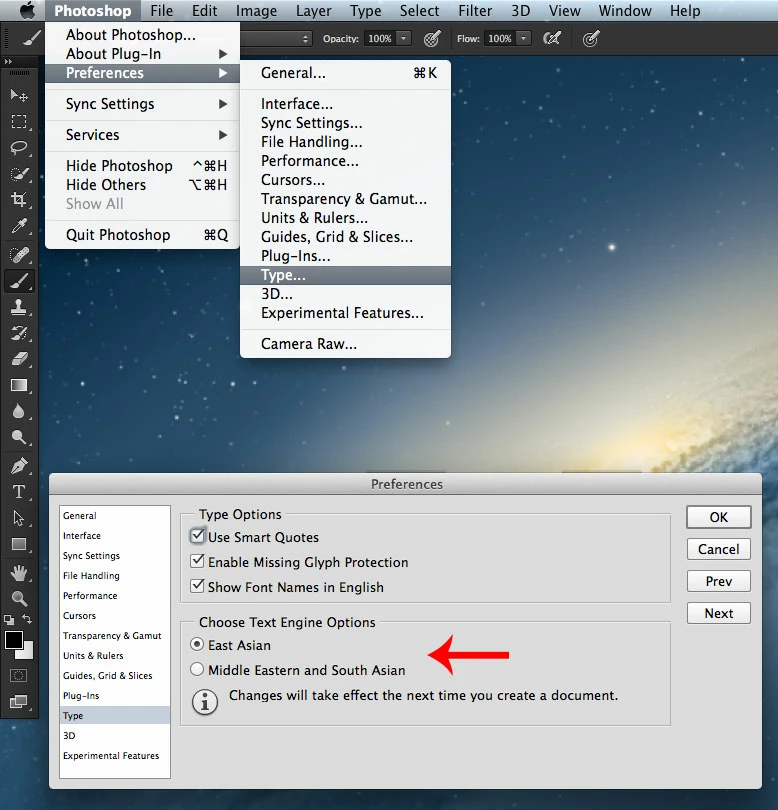Select the History Brush tool
Image resolution: width=778 pixels, height=810 pixels.
tap(19, 333)
